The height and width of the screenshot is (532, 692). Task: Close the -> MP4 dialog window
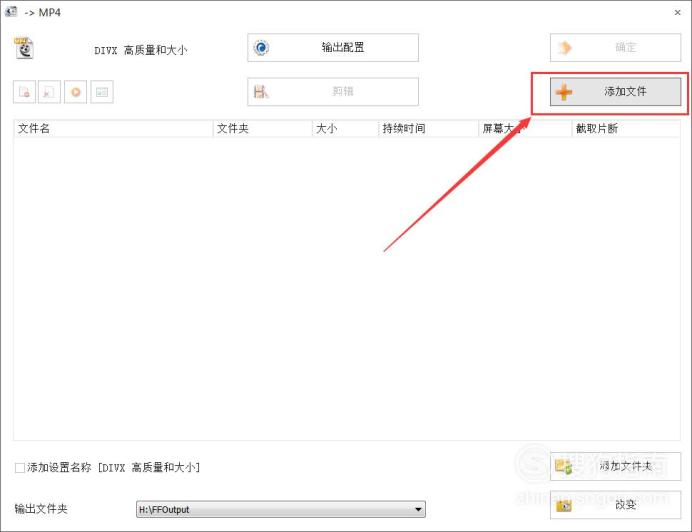(x=677, y=13)
